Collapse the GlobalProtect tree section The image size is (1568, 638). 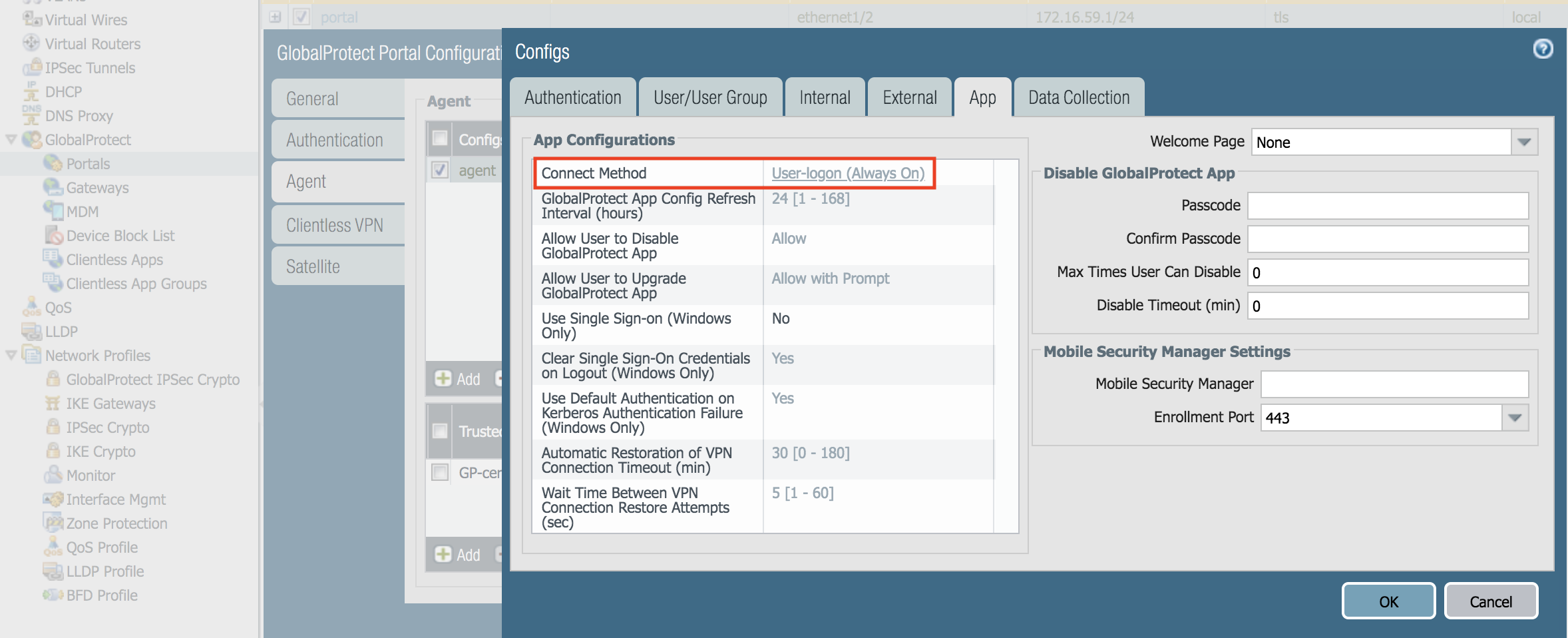10,139
